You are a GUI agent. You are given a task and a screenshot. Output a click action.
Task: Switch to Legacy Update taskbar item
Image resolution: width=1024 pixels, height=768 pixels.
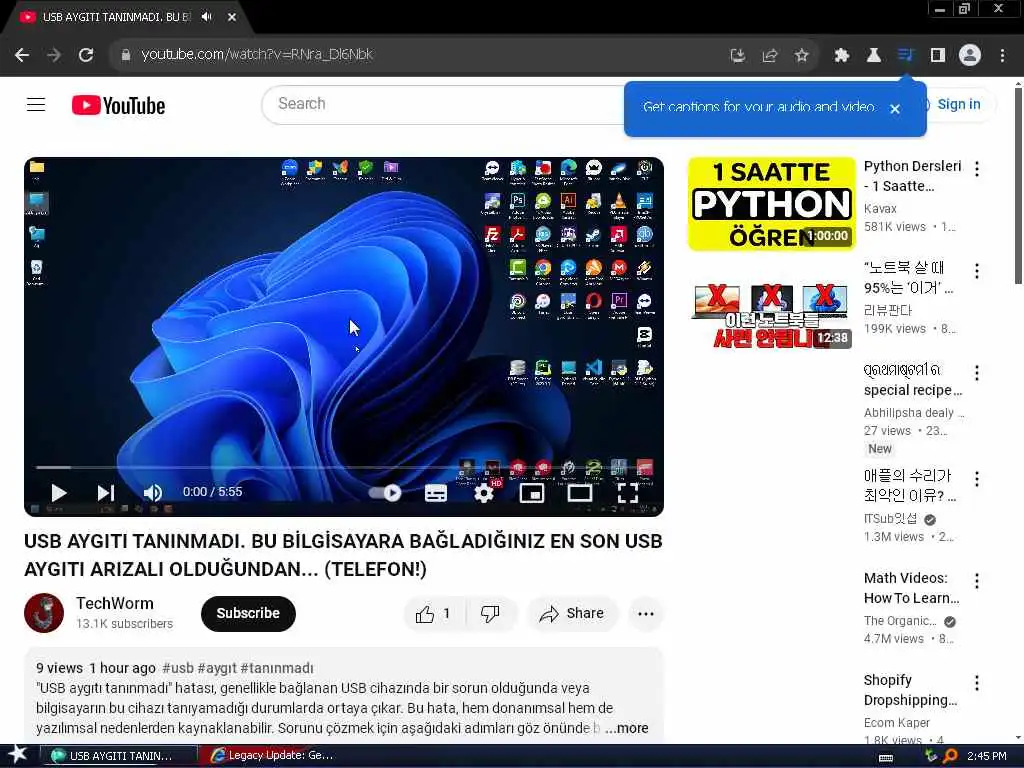pos(274,756)
